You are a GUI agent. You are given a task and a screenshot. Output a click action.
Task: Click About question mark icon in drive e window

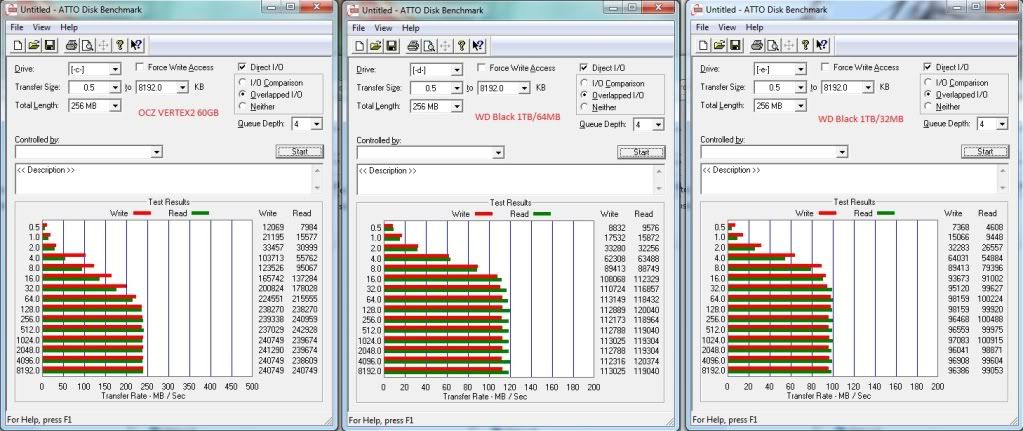coord(806,45)
